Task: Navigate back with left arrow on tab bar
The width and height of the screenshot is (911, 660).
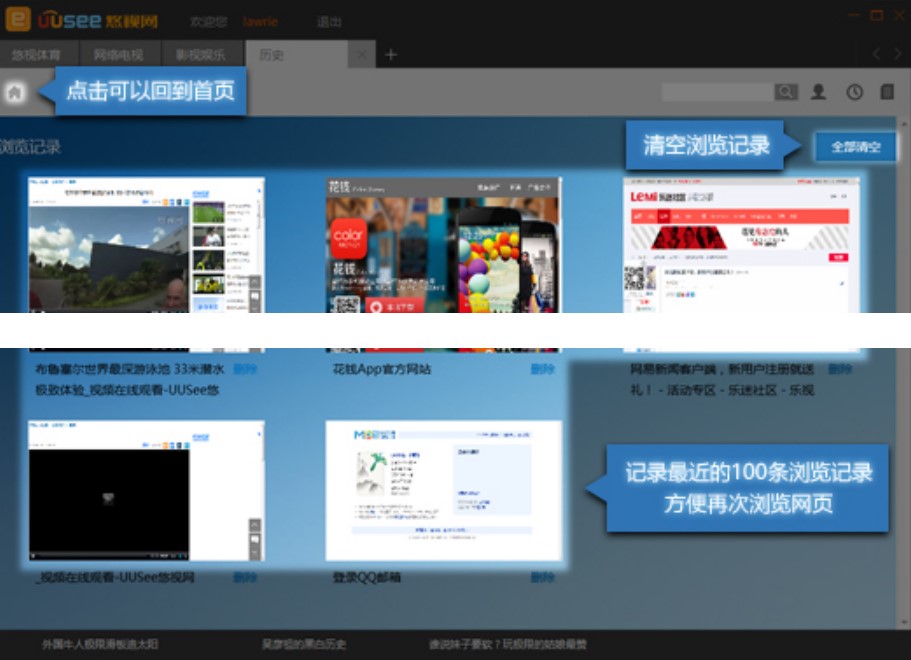Action: click(877, 54)
